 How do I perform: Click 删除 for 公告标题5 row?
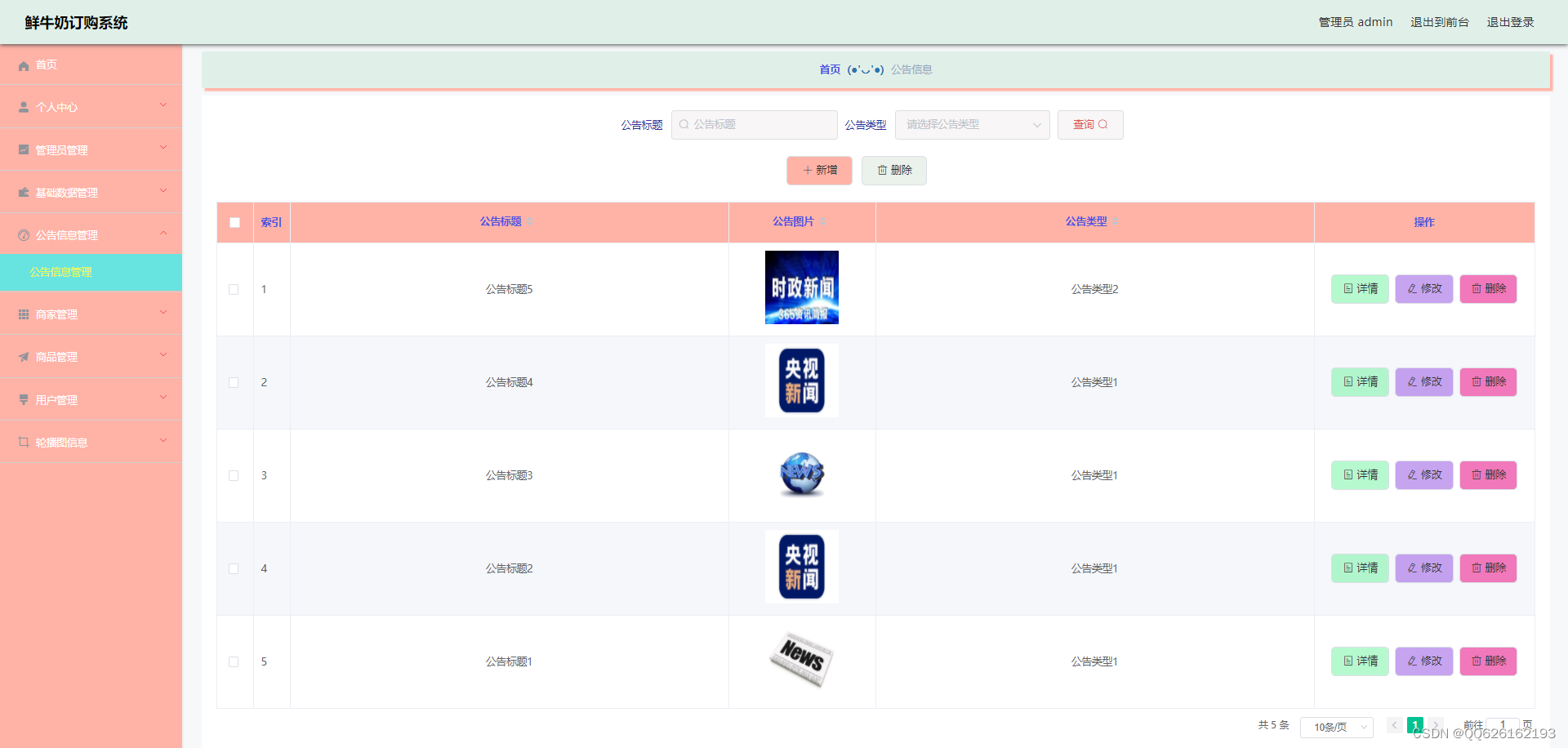[x=1488, y=289]
